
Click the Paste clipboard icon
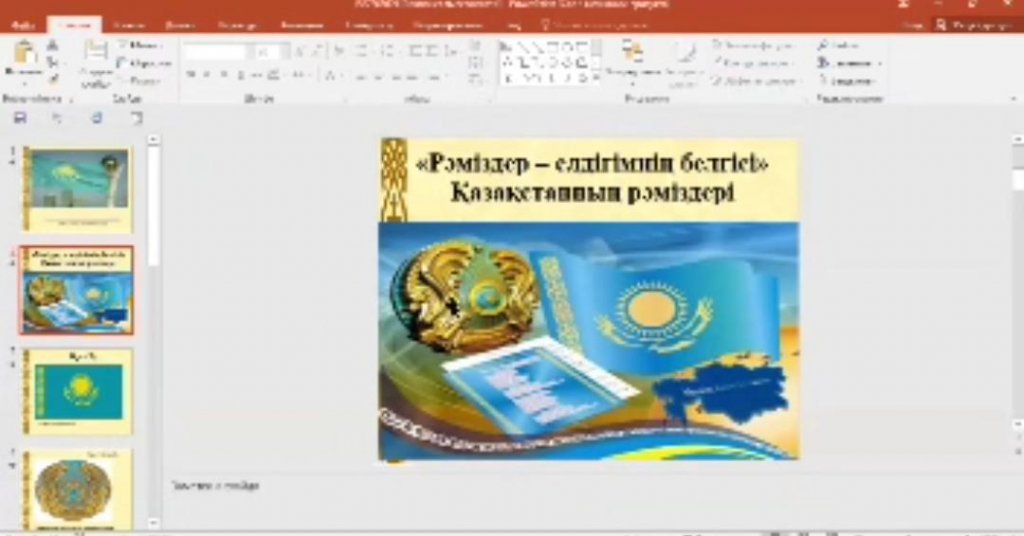(x=24, y=53)
